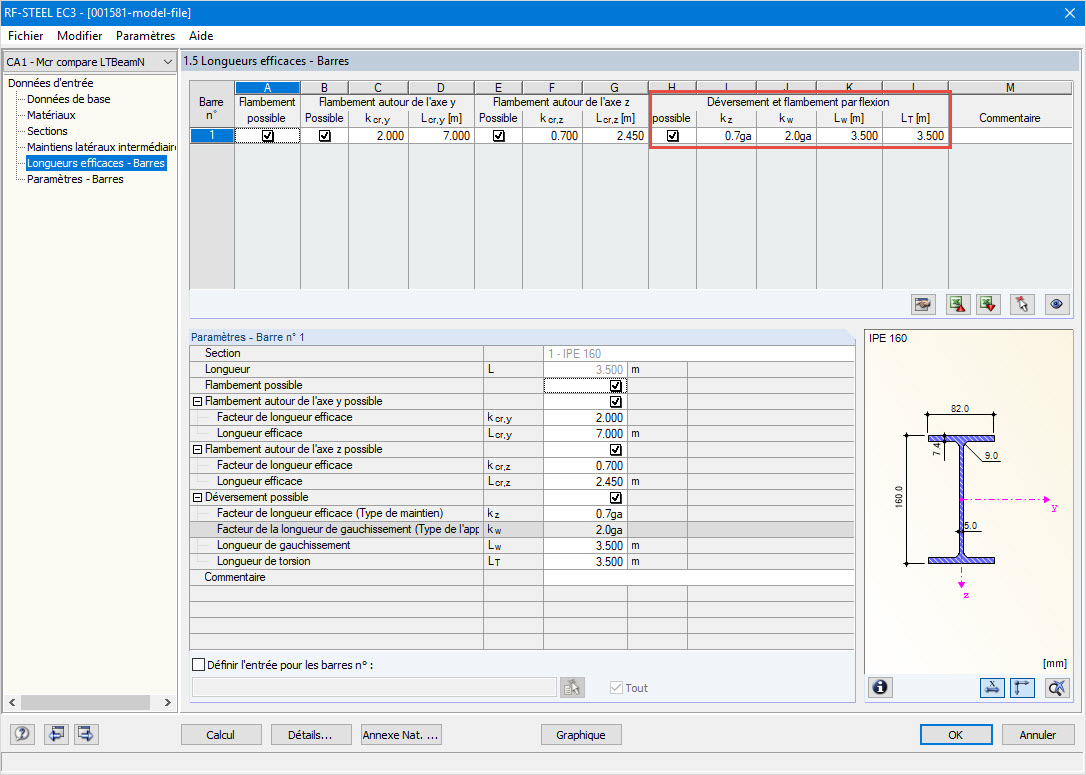
Task: Toggle Flambement possible checkbox in table row 1
Action: pyautogui.click(x=267, y=136)
